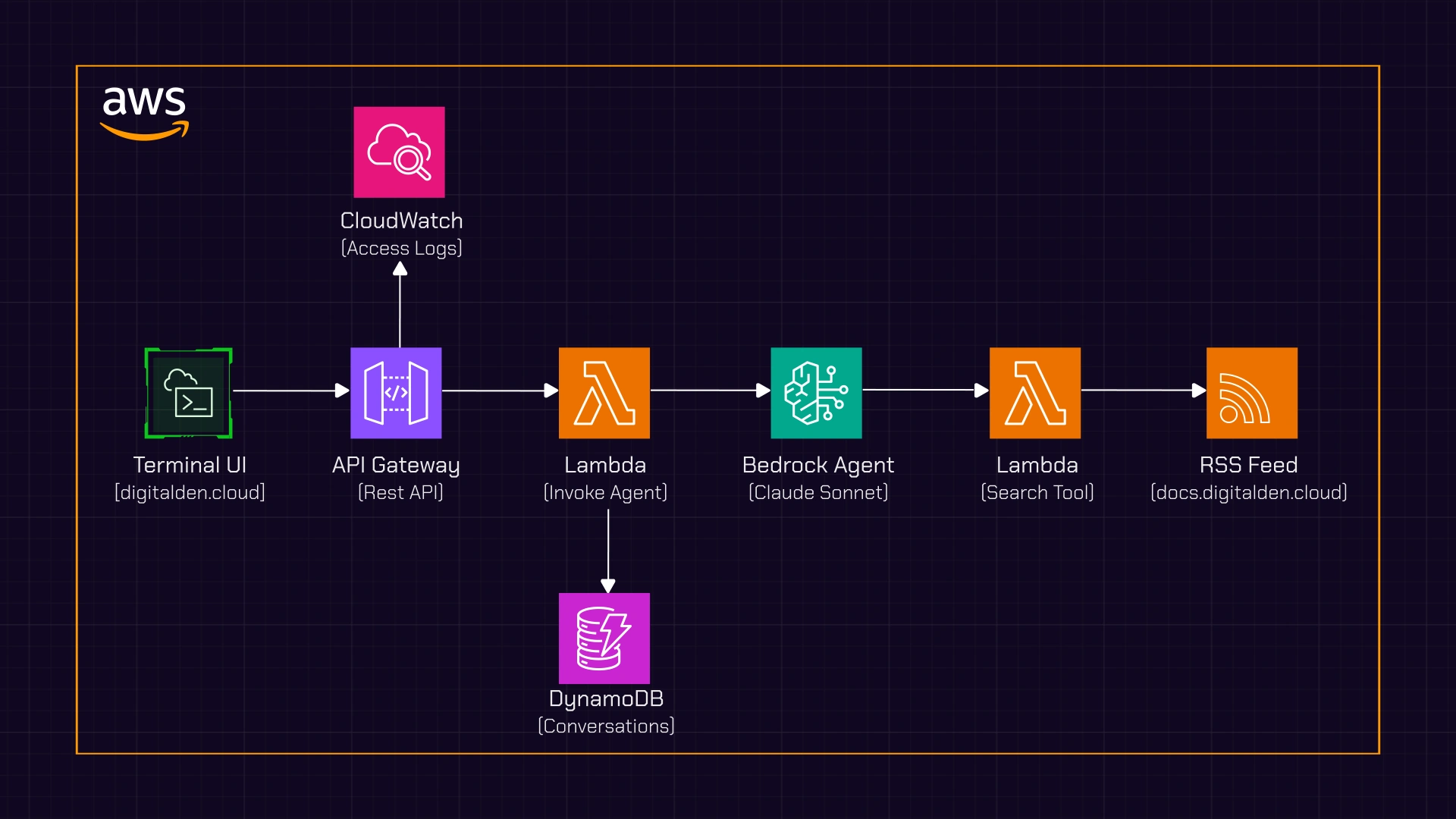
Task: Click the CloudWatch label text
Action: [x=401, y=221]
